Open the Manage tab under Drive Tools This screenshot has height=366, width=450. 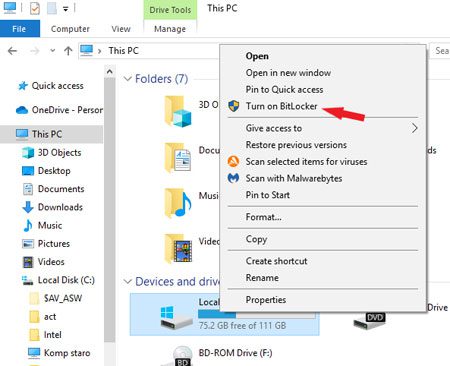(170, 29)
